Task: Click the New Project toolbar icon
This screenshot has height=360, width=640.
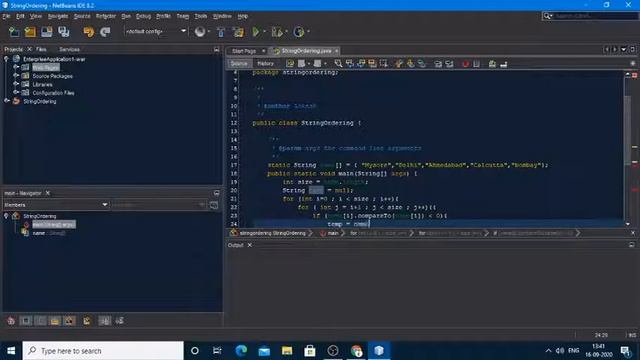Action: [x=30, y=32]
